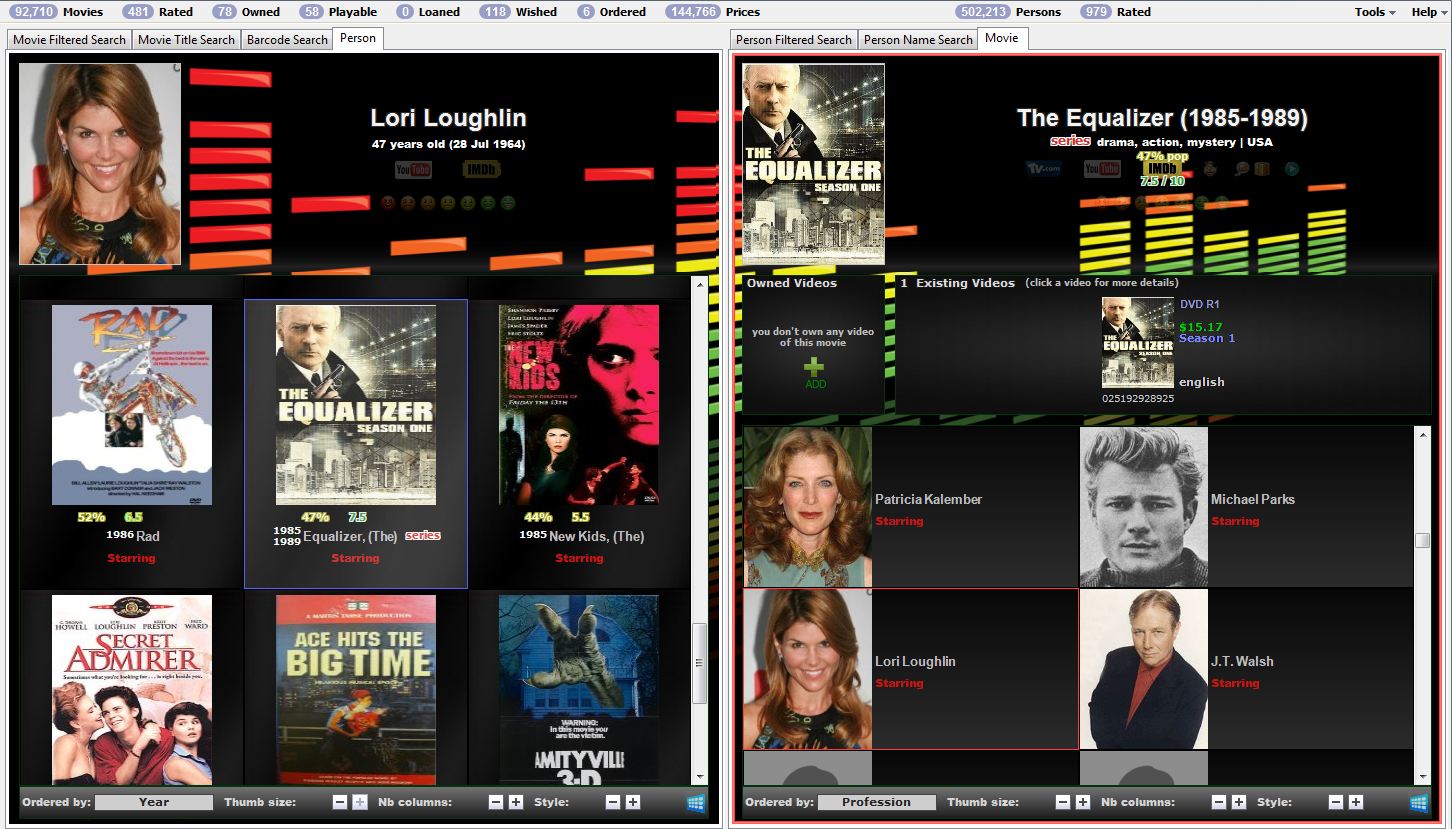Increase thumb size in the Person panel

[x=360, y=802]
